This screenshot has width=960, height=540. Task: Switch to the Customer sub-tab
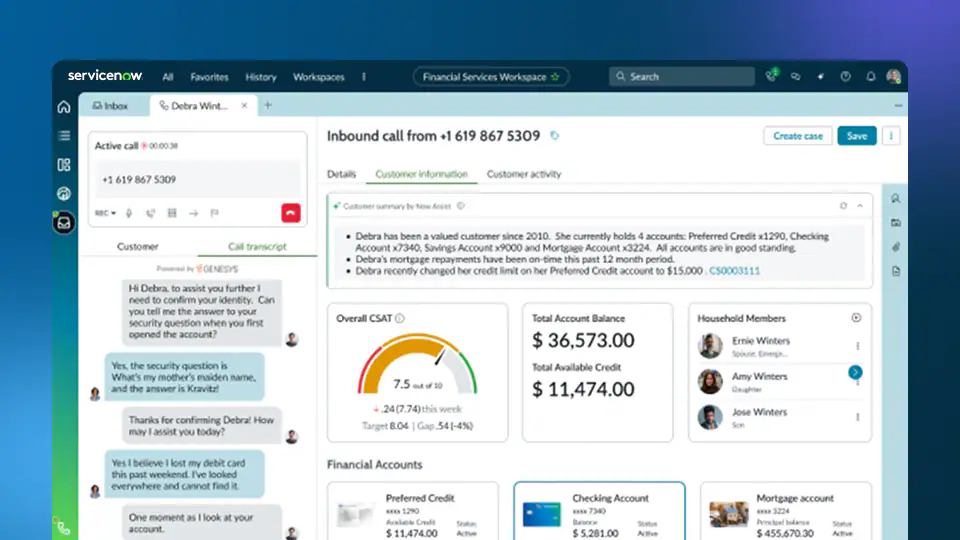point(138,246)
